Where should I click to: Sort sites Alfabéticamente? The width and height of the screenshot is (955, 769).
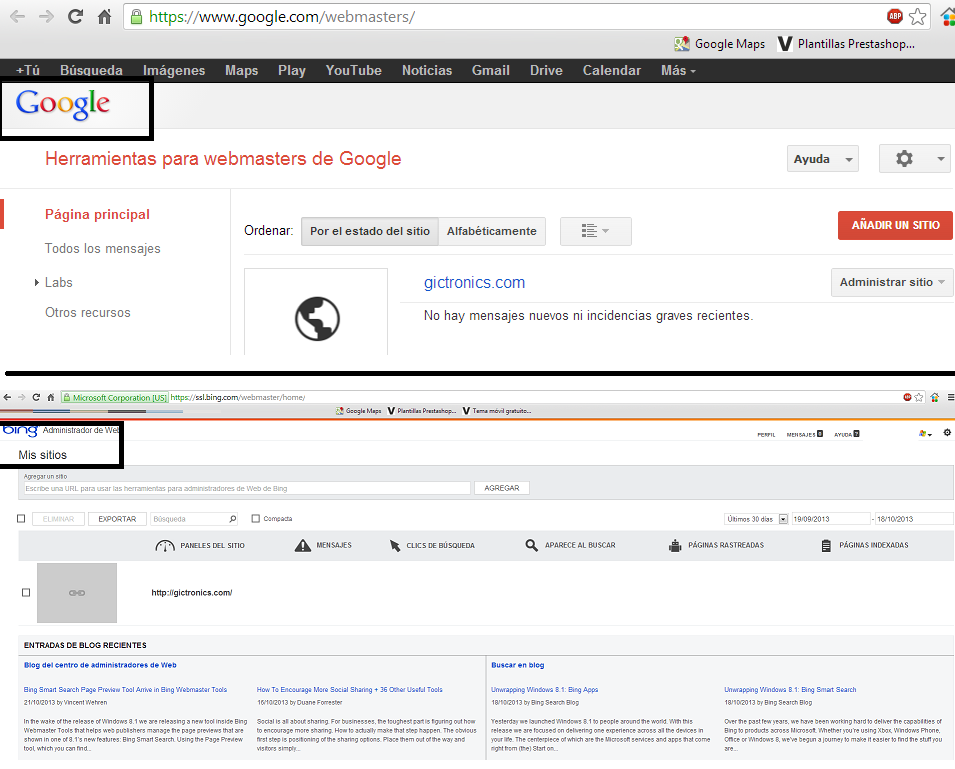pyautogui.click(x=492, y=231)
